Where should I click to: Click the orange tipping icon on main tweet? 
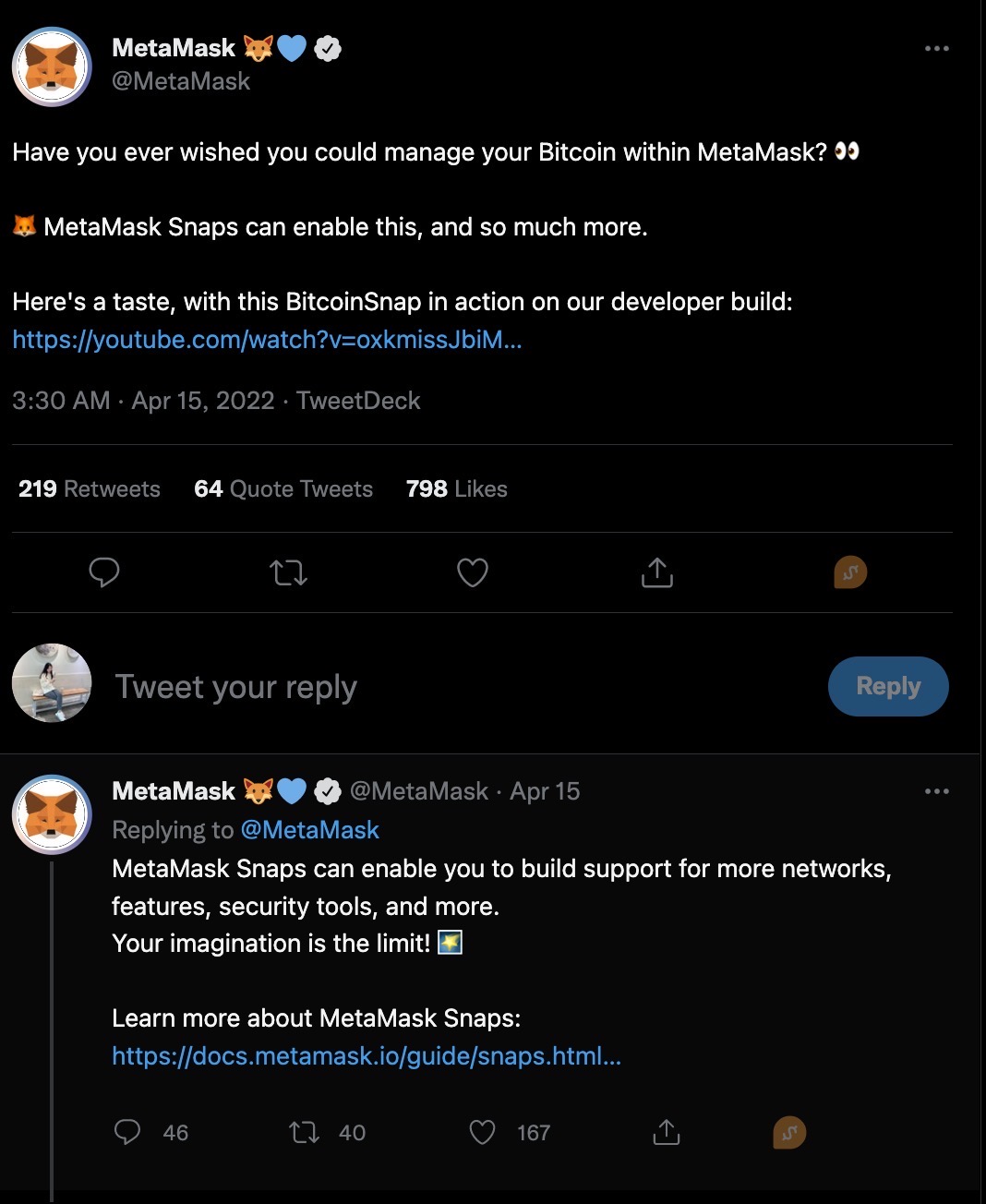pyautogui.click(x=850, y=572)
